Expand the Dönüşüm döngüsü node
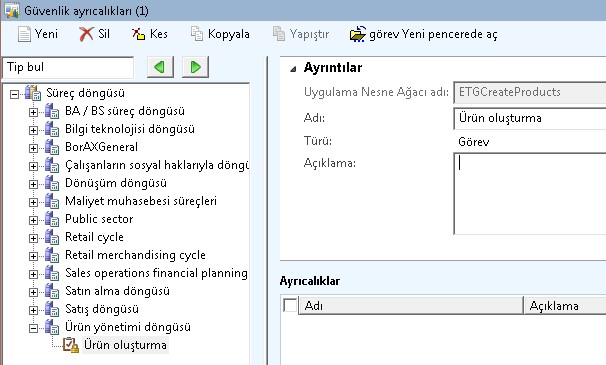 [x=33, y=184]
